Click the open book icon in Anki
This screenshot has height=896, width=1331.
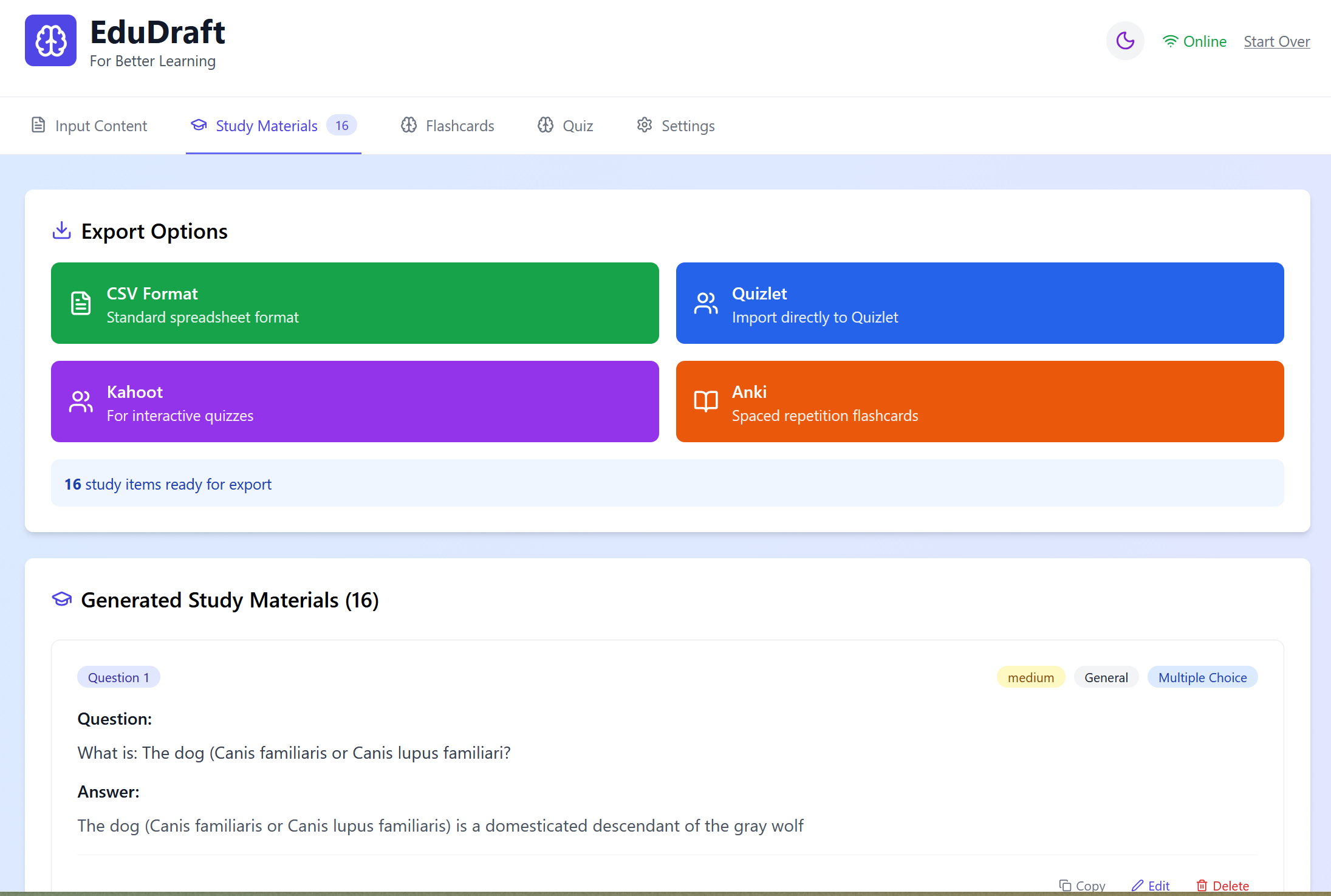(x=705, y=402)
